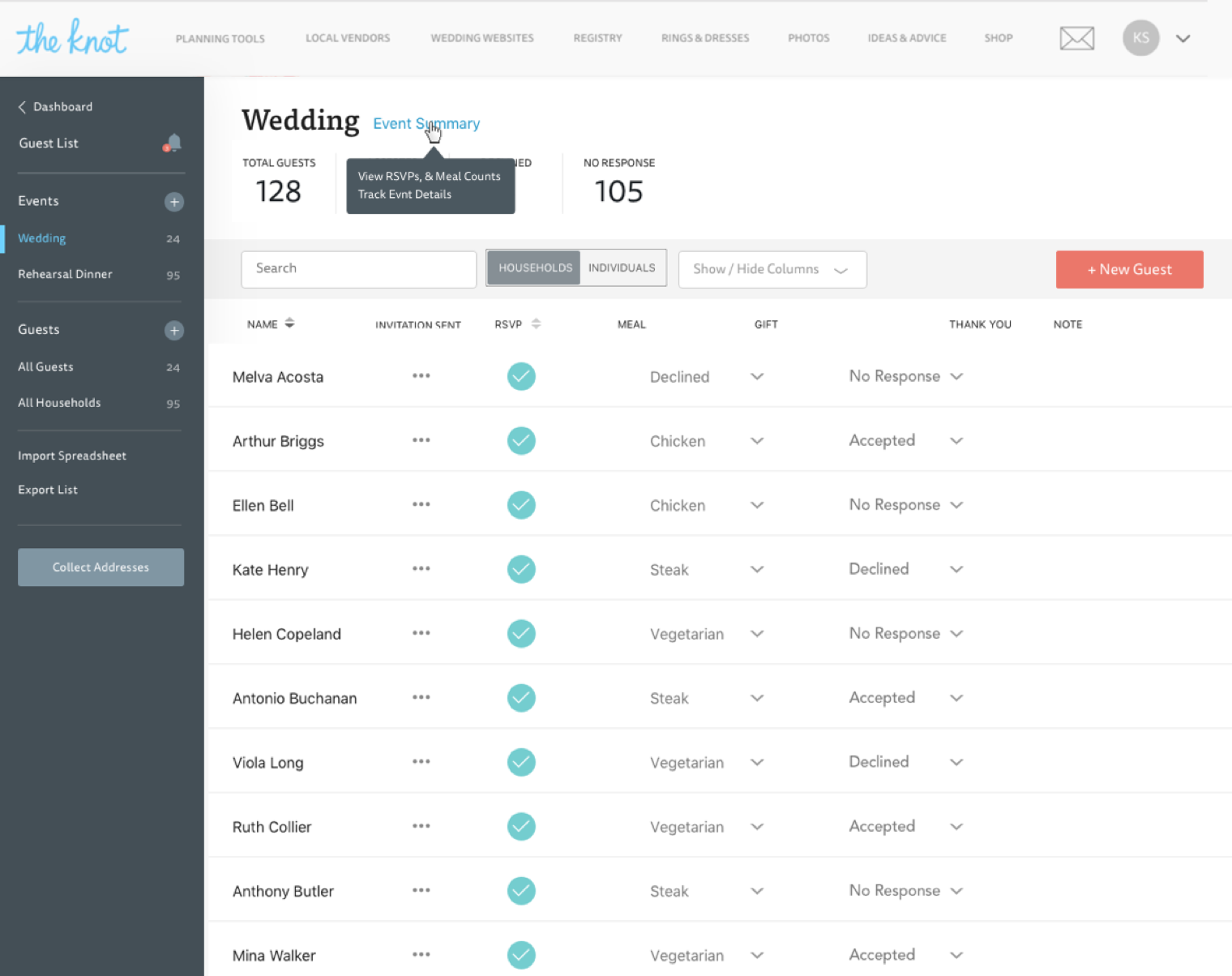The image size is (1232, 976).
Task: Open the mail envelope icon
Action: pos(1076,38)
